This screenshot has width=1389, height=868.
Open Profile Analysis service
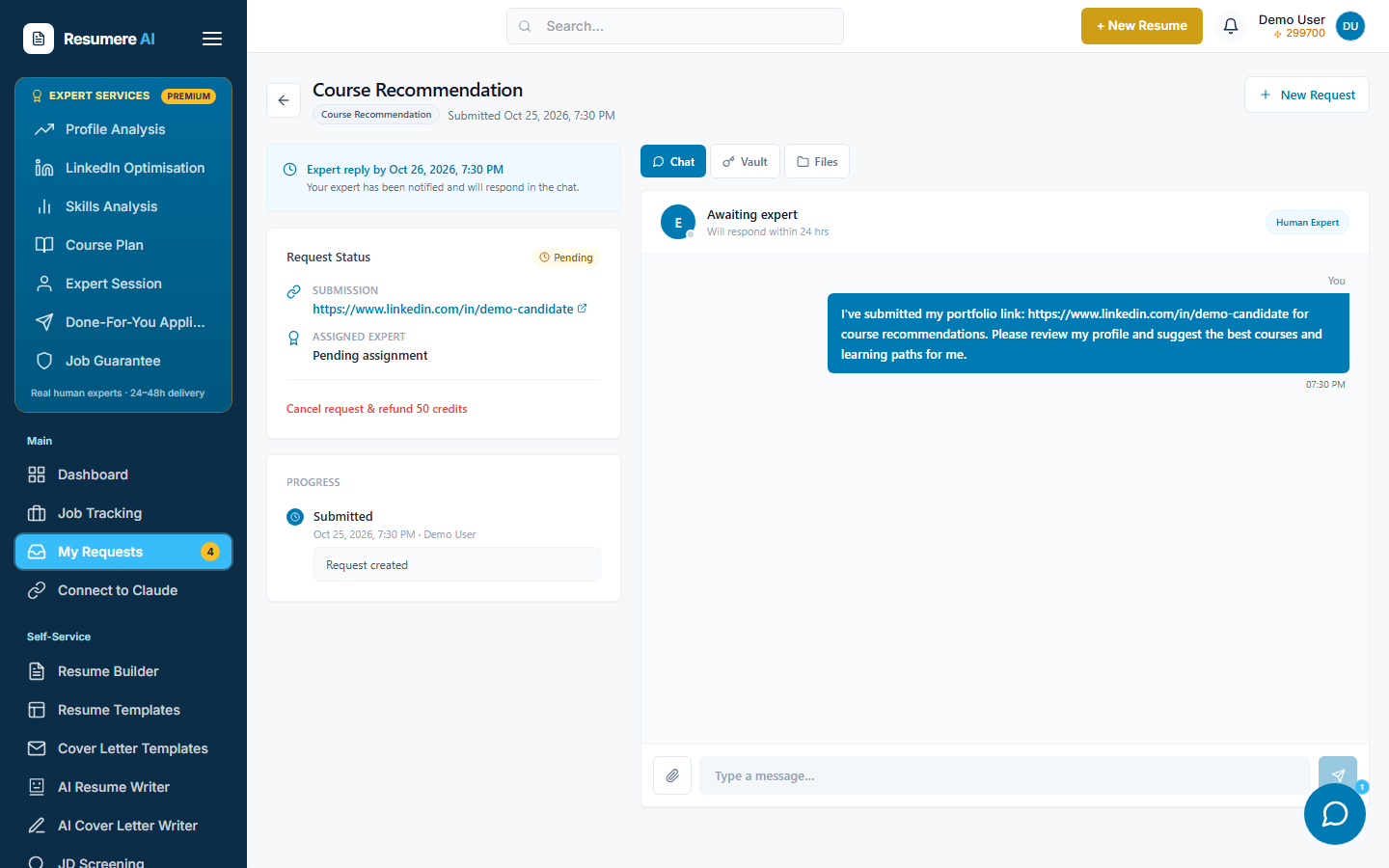pos(123,129)
